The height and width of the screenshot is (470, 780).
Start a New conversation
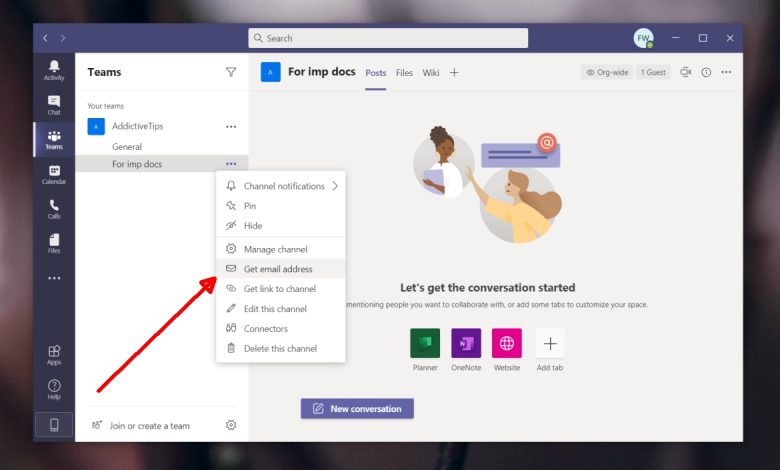coord(357,409)
